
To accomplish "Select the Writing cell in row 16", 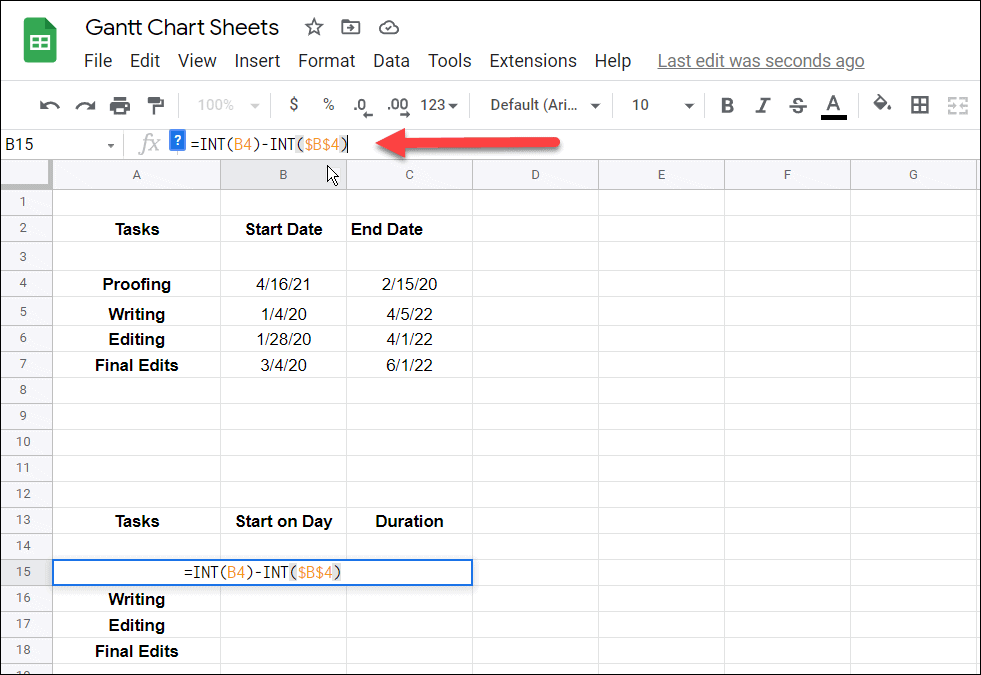I will (136, 599).
